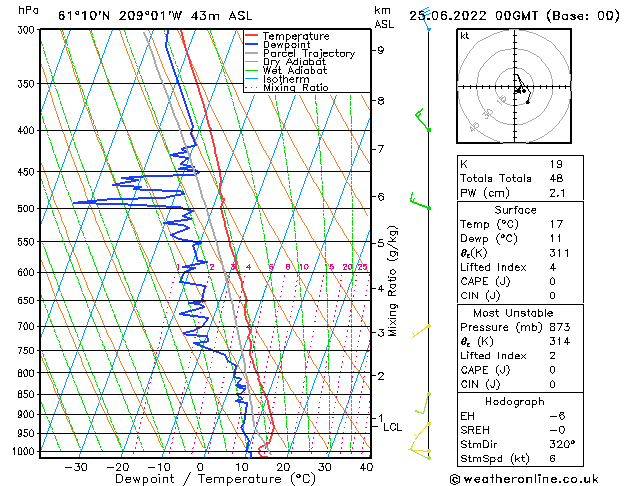Click the 500 hPa pressure label
Image resolution: width=629 pixels, height=486 pixels.
[28, 209]
